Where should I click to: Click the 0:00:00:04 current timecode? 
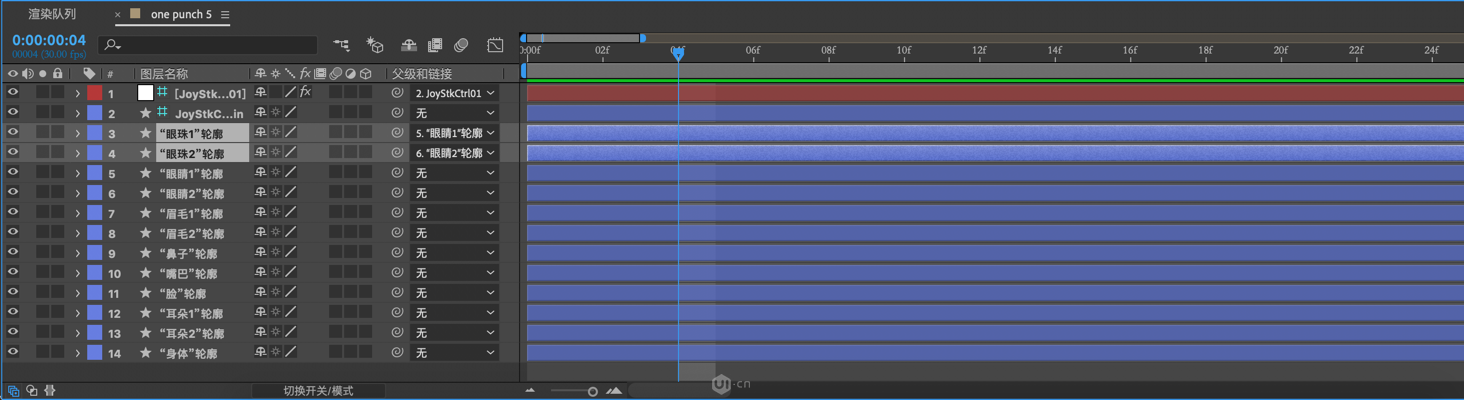pyautogui.click(x=49, y=40)
